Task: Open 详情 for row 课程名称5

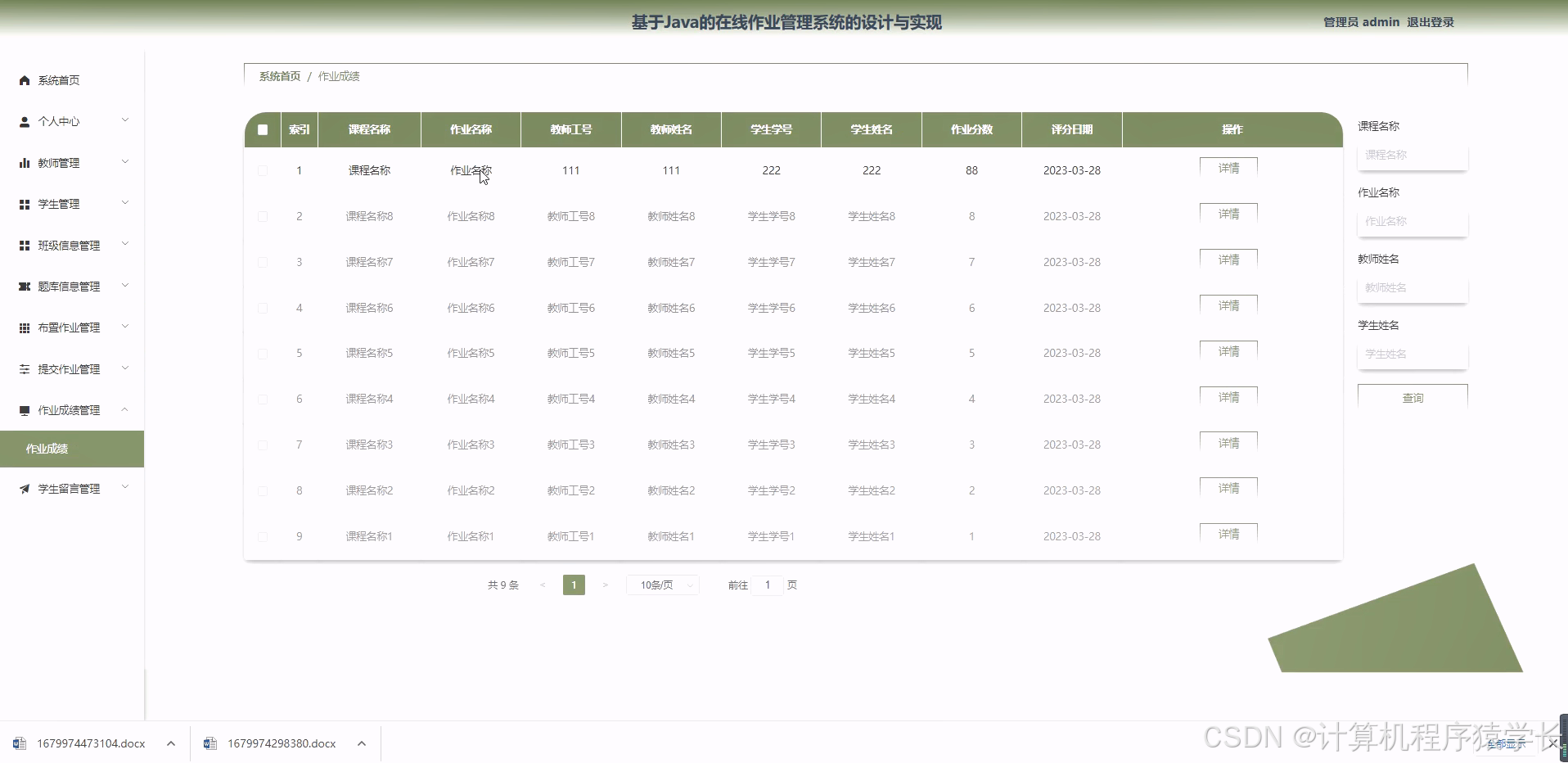Action: tap(1228, 351)
